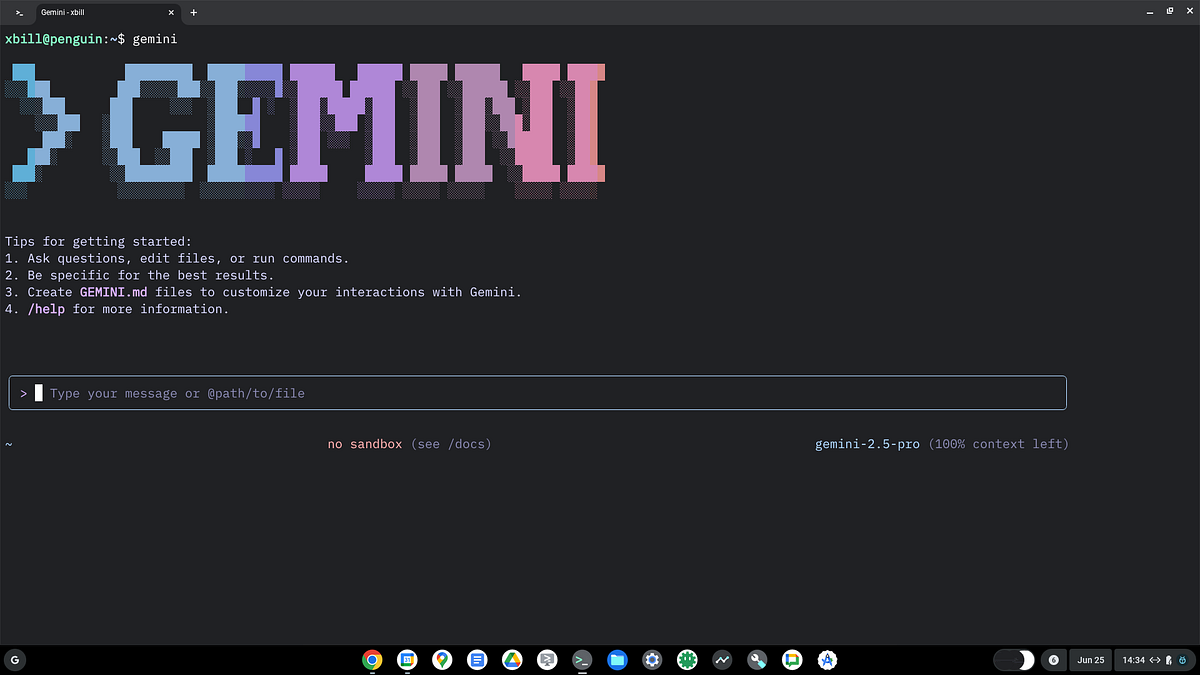This screenshot has height=675, width=1200.
Task: Click the terminal icon left of the tab
Action: (19, 13)
